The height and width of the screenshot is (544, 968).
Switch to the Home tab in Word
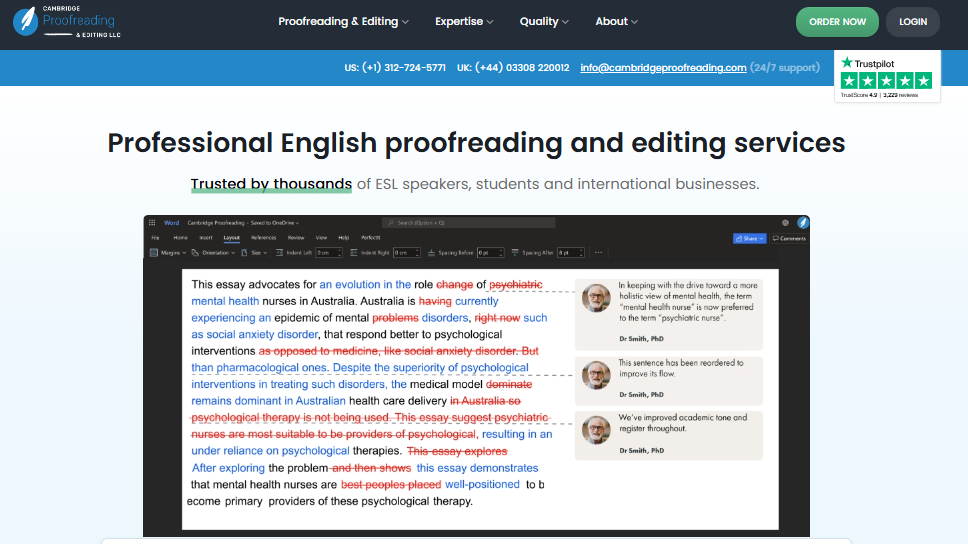[180, 238]
